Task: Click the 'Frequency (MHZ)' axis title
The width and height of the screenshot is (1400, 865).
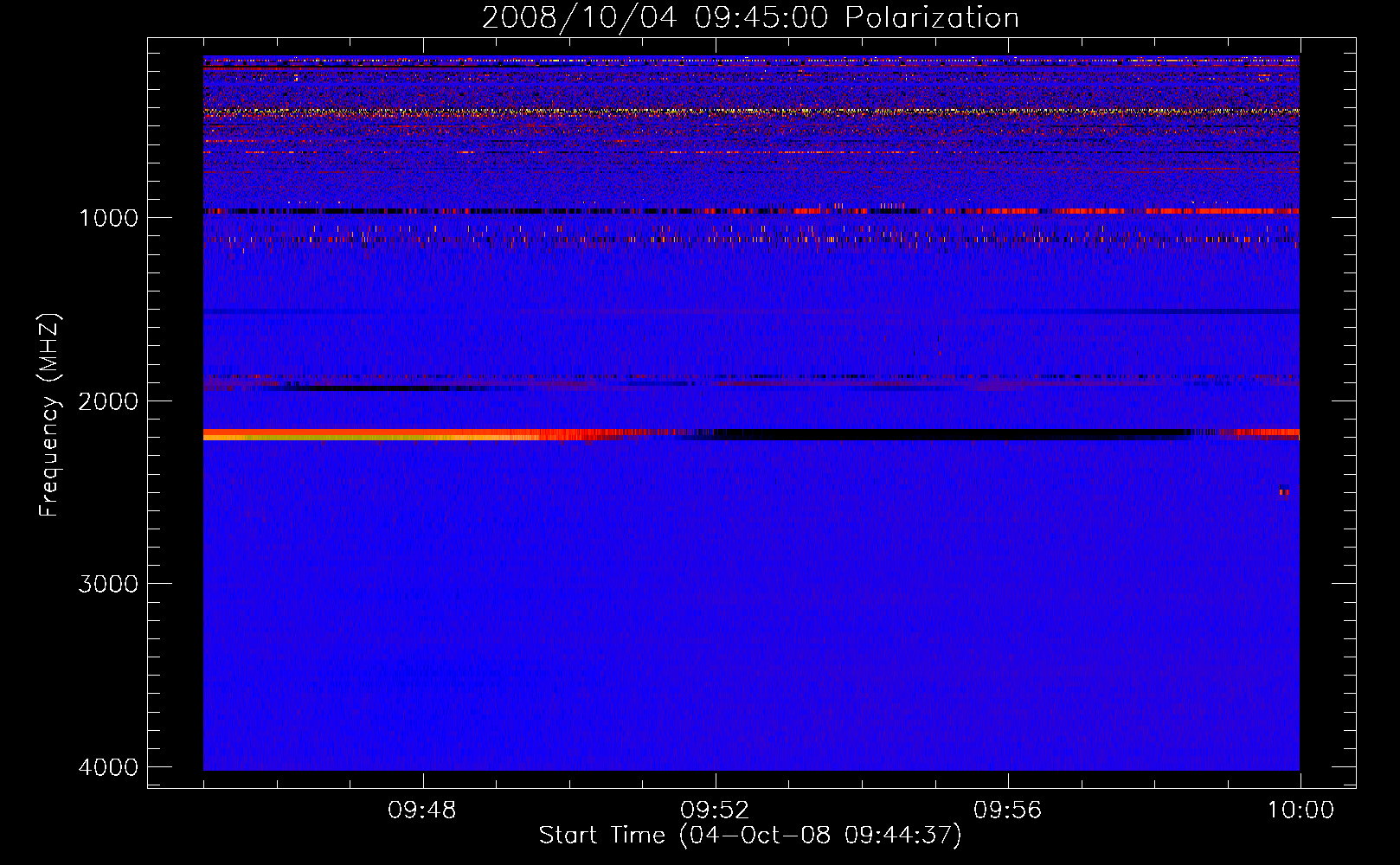Action: tap(49, 415)
